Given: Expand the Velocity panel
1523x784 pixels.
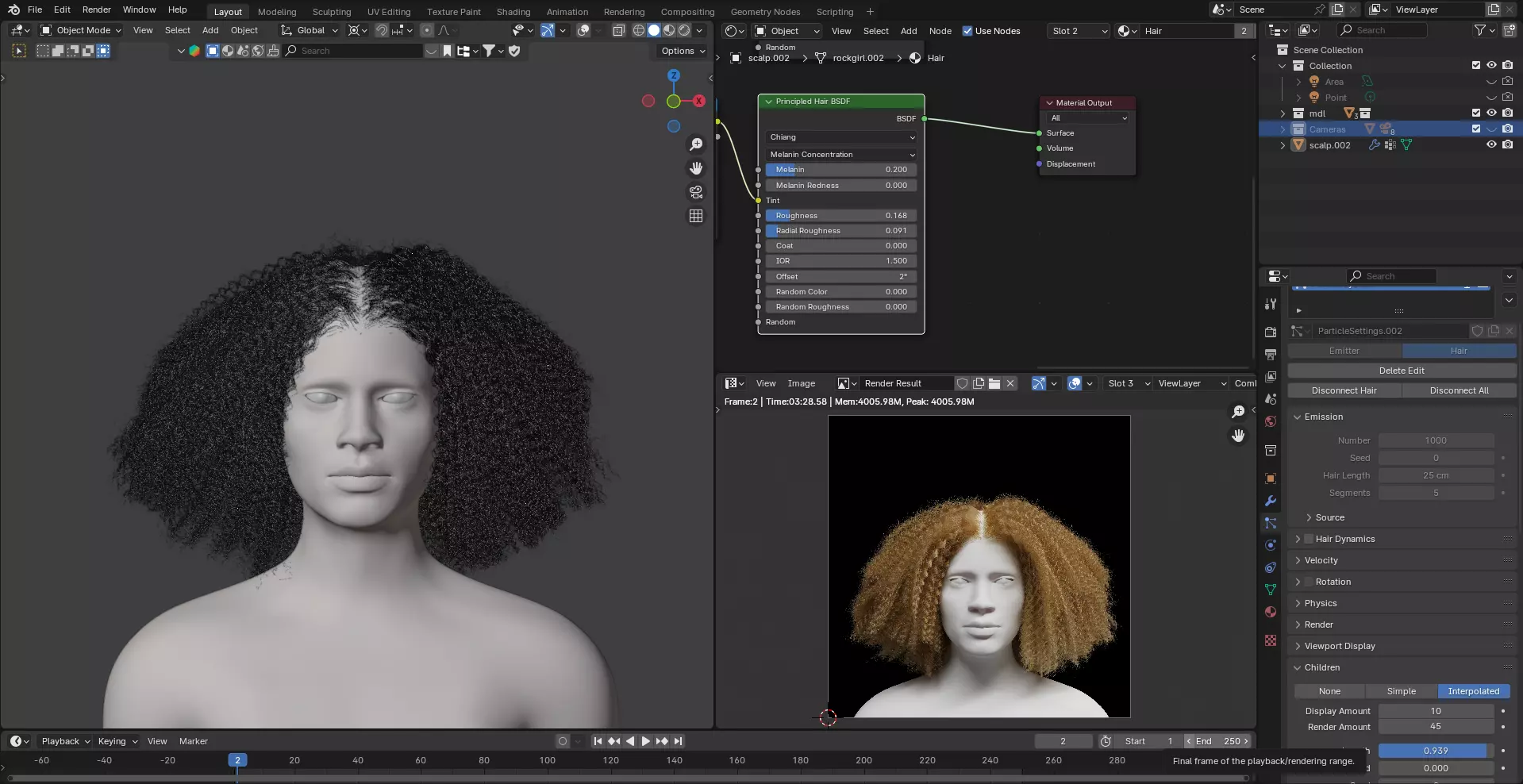Looking at the screenshot, I should pyautogui.click(x=1321, y=560).
